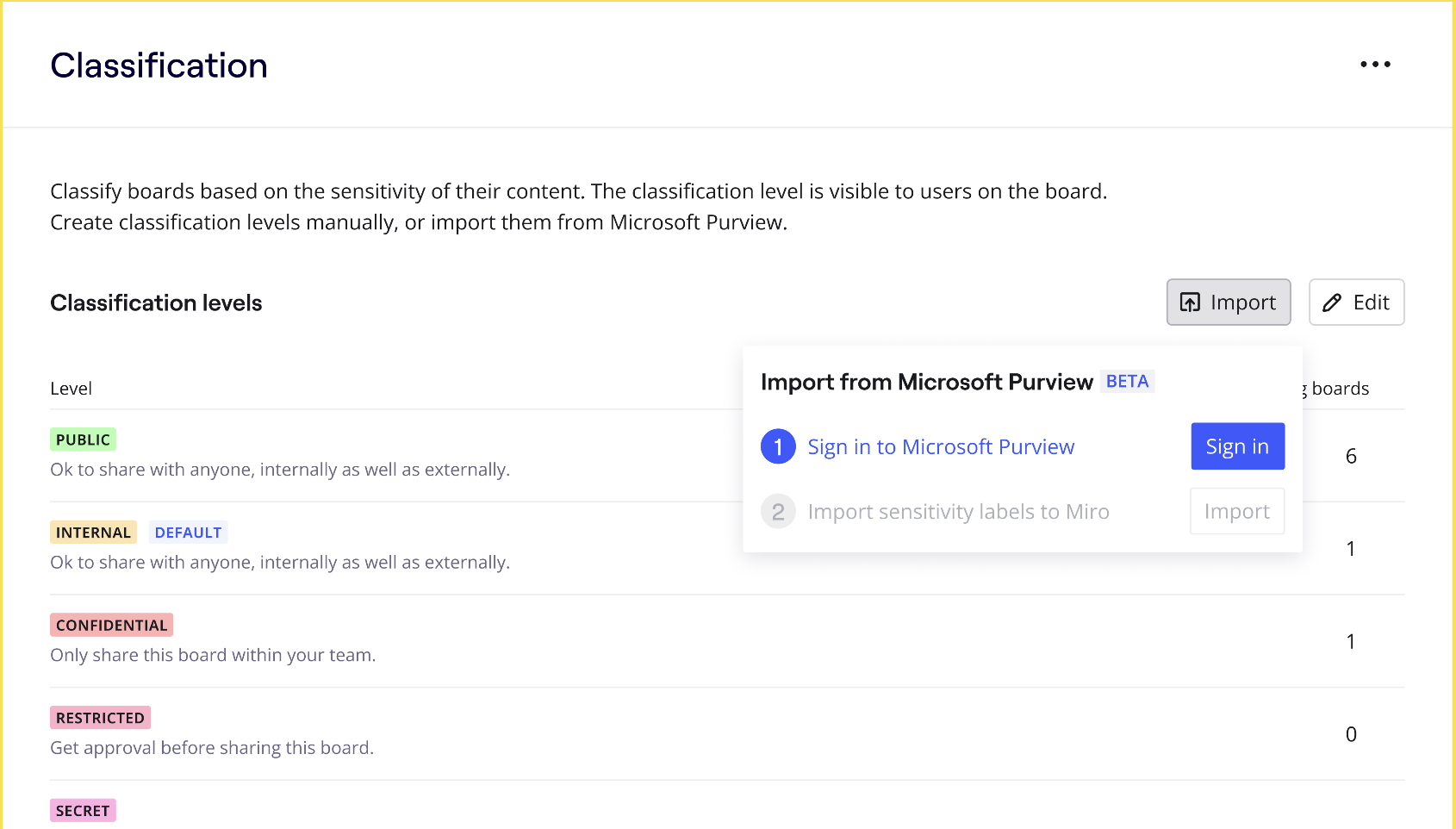This screenshot has width=1456, height=829.
Task: Click the disabled Import button in popup
Action: [x=1236, y=512]
